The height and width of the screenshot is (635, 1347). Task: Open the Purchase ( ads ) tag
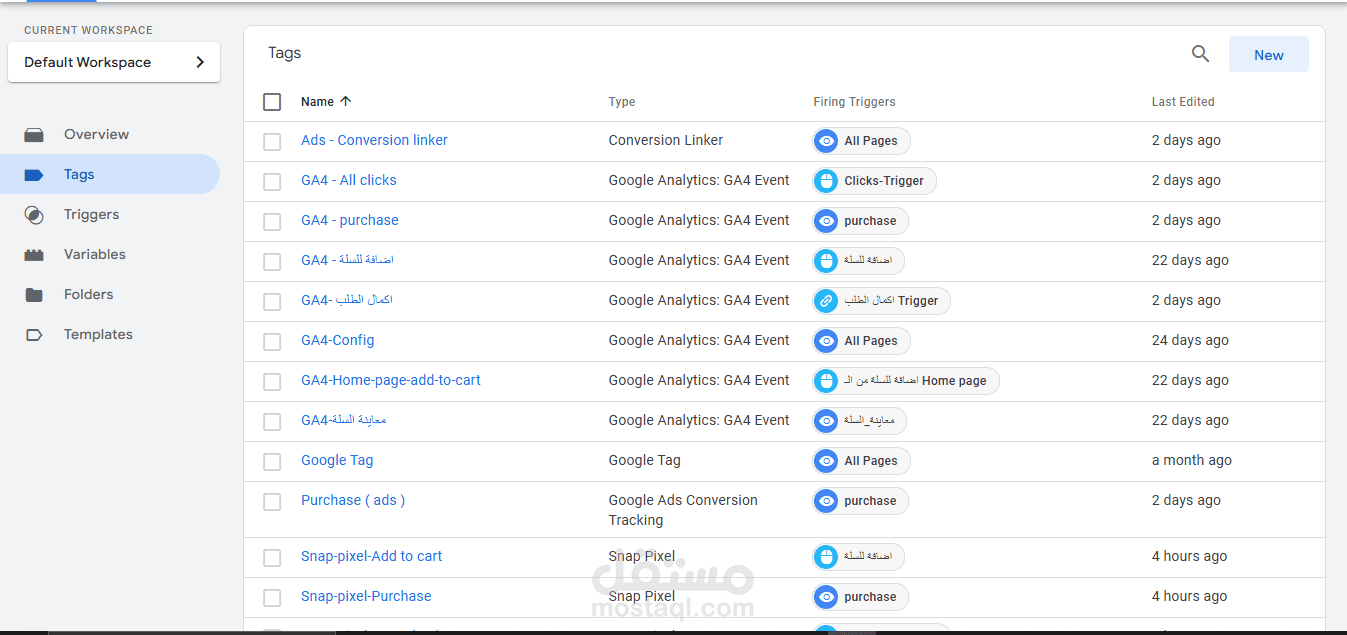[x=353, y=500]
